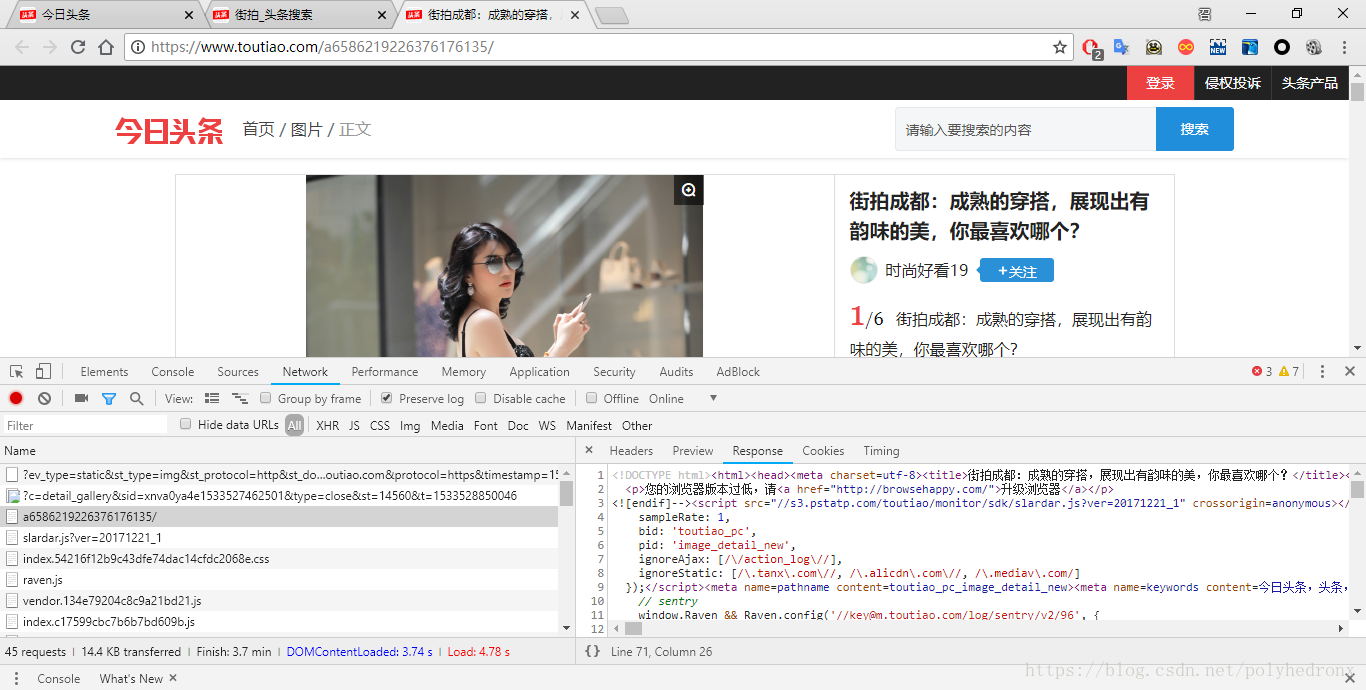
Task: Show network overview icon
Action: click(239, 398)
